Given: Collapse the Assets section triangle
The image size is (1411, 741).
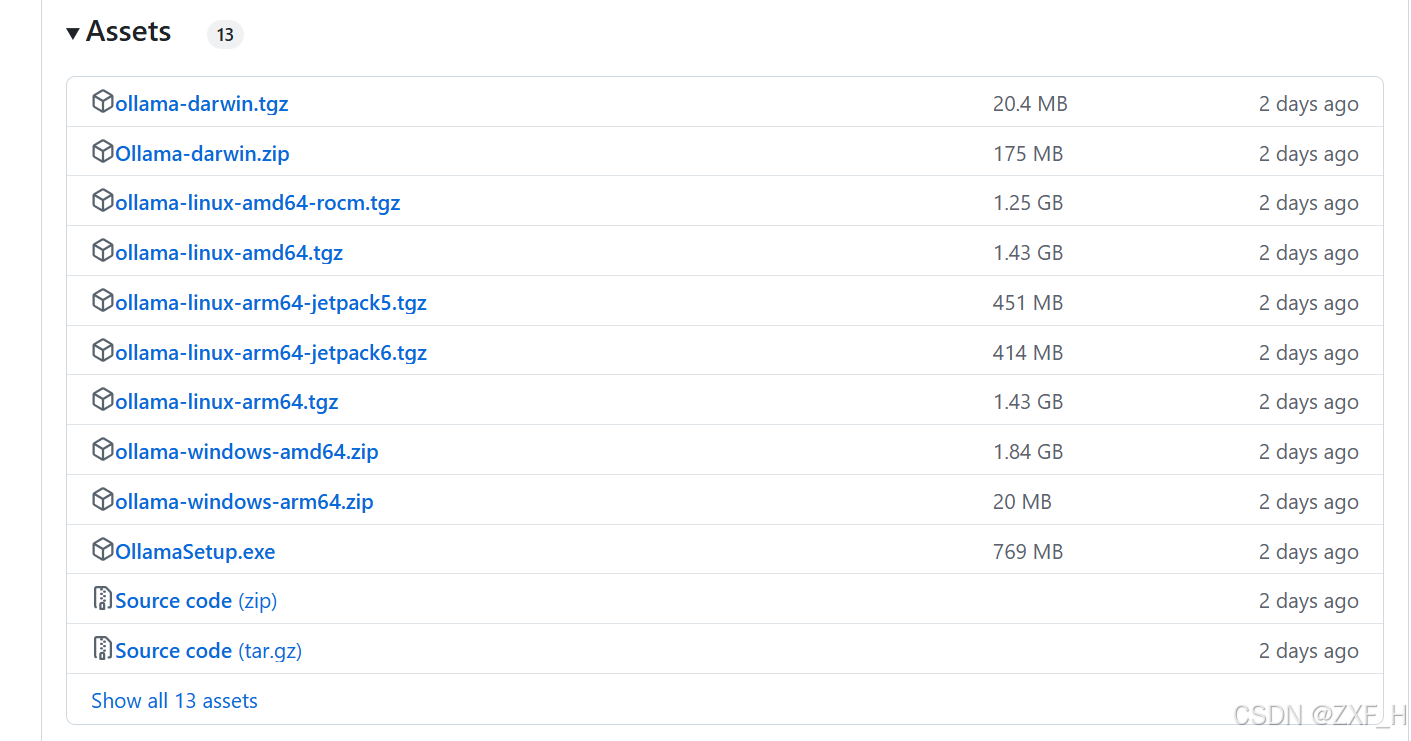Looking at the screenshot, I should click(x=73, y=34).
